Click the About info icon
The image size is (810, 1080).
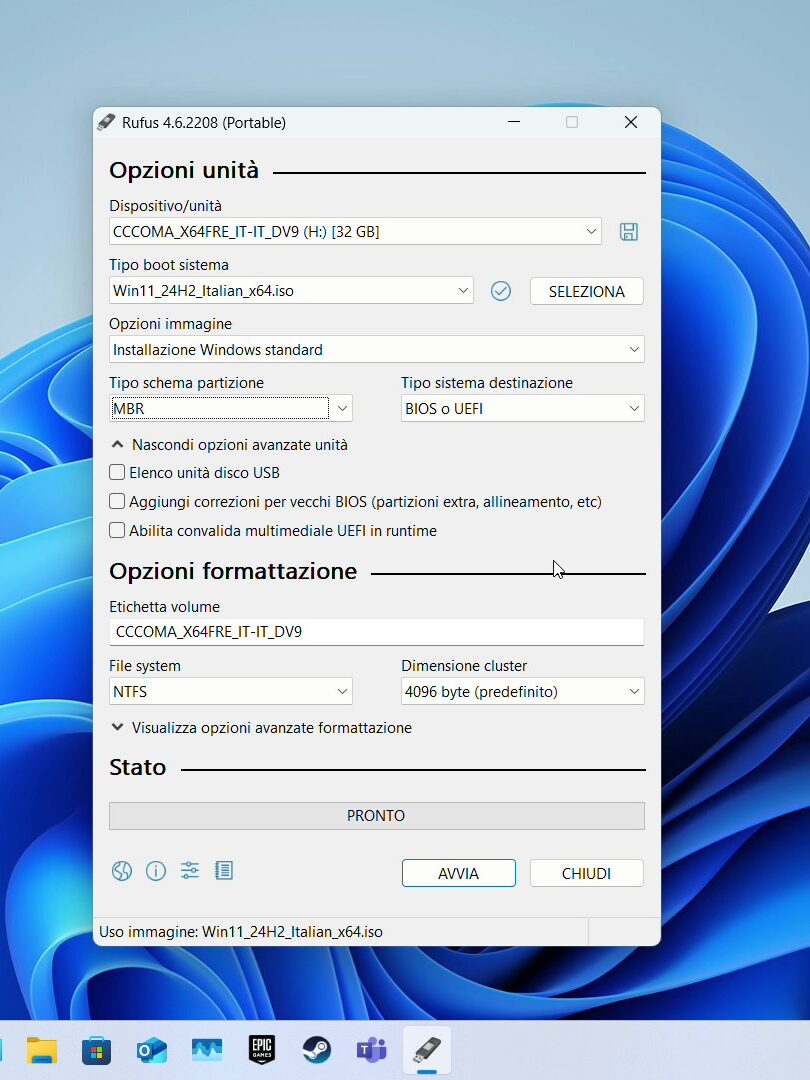pos(156,870)
